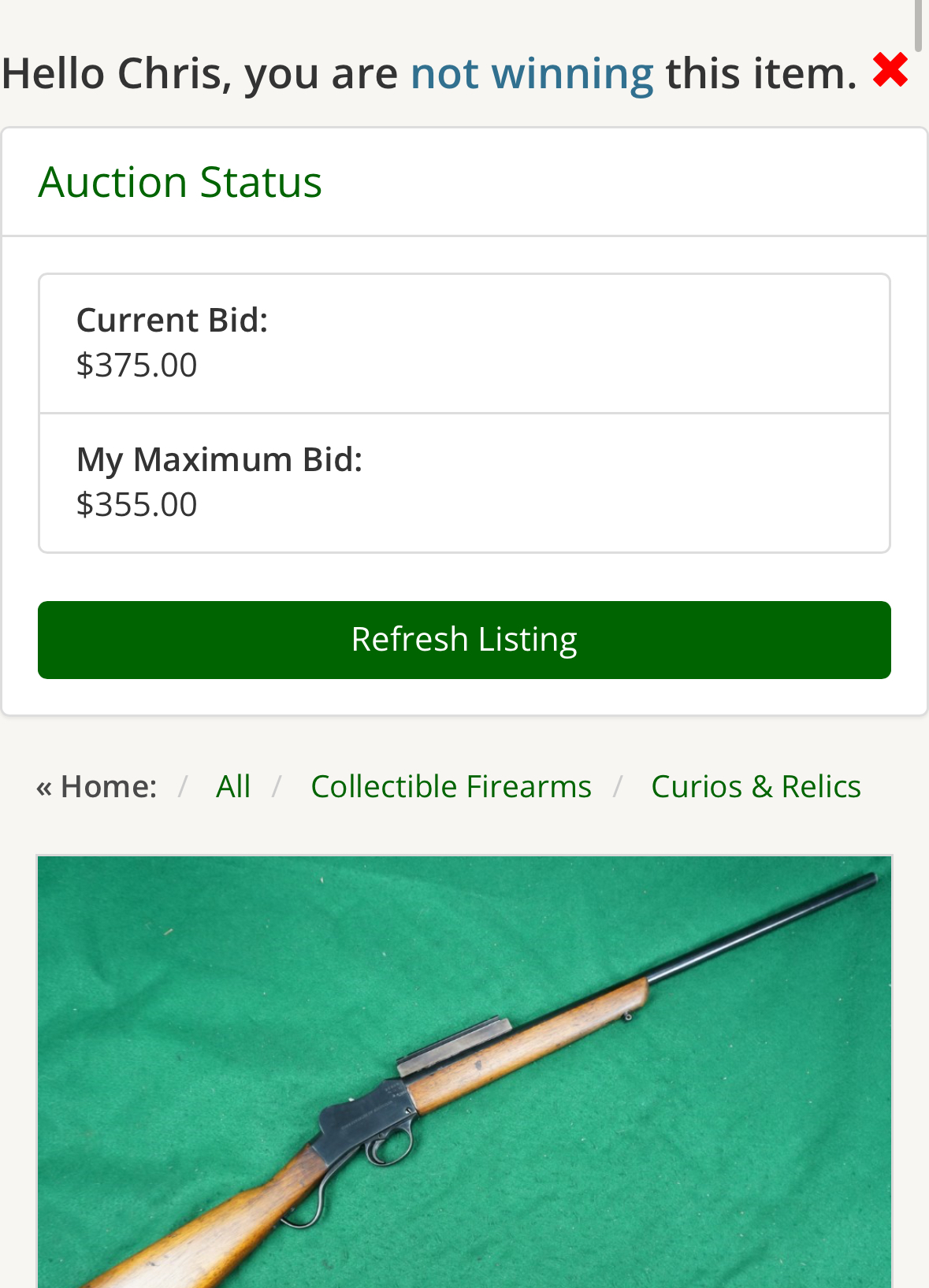
Task: Click the $375.00 current bid amount
Action: click(x=136, y=366)
